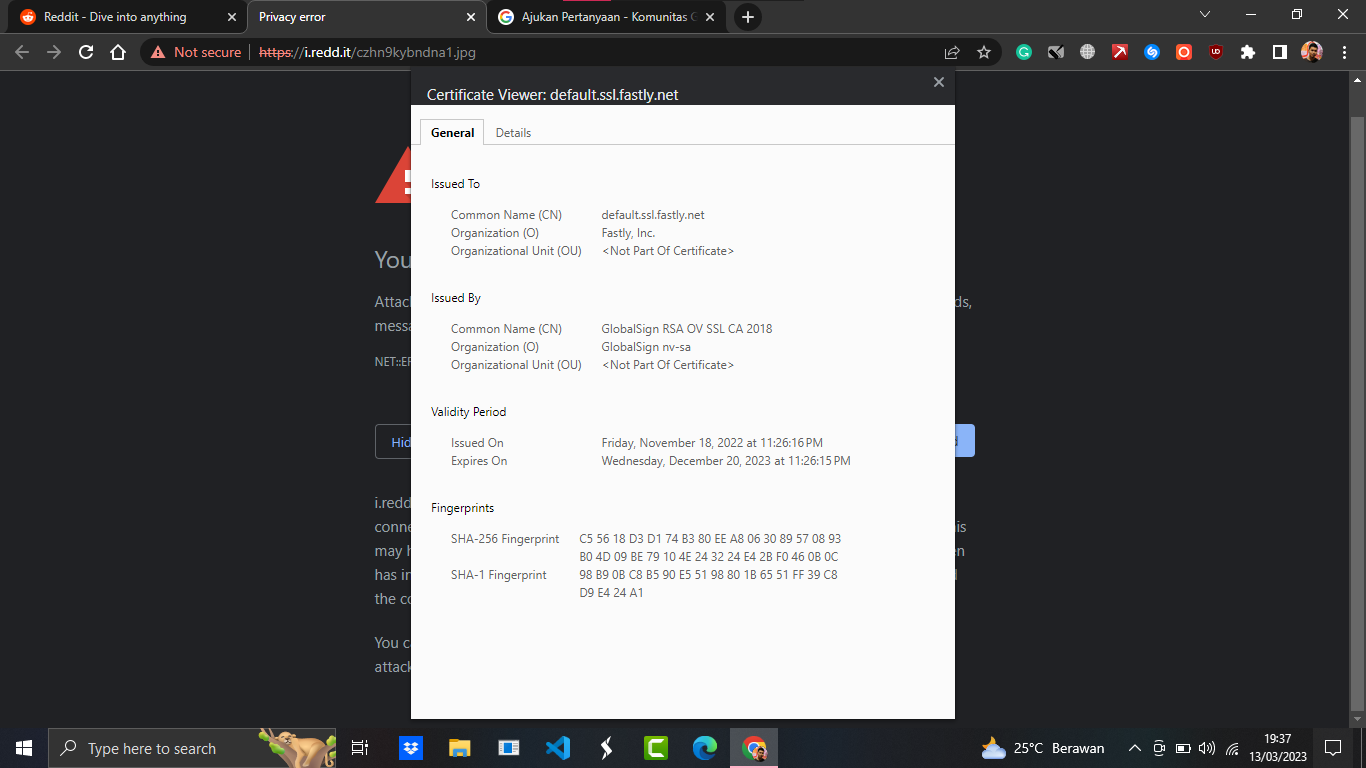The width and height of the screenshot is (1366, 768).
Task: Close the Certificate Viewer dialog
Action: 938,82
